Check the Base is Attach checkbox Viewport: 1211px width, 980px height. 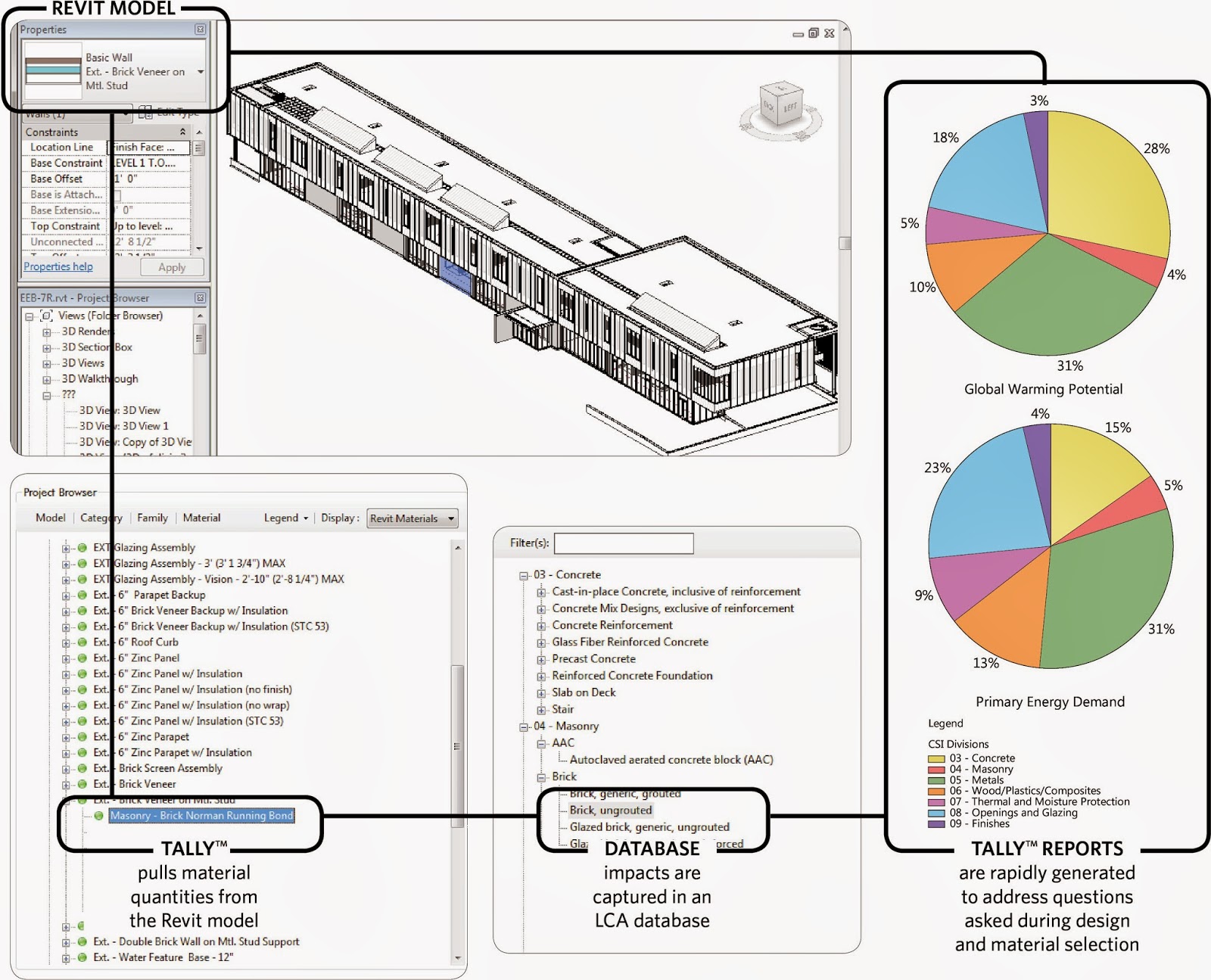[x=117, y=195]
